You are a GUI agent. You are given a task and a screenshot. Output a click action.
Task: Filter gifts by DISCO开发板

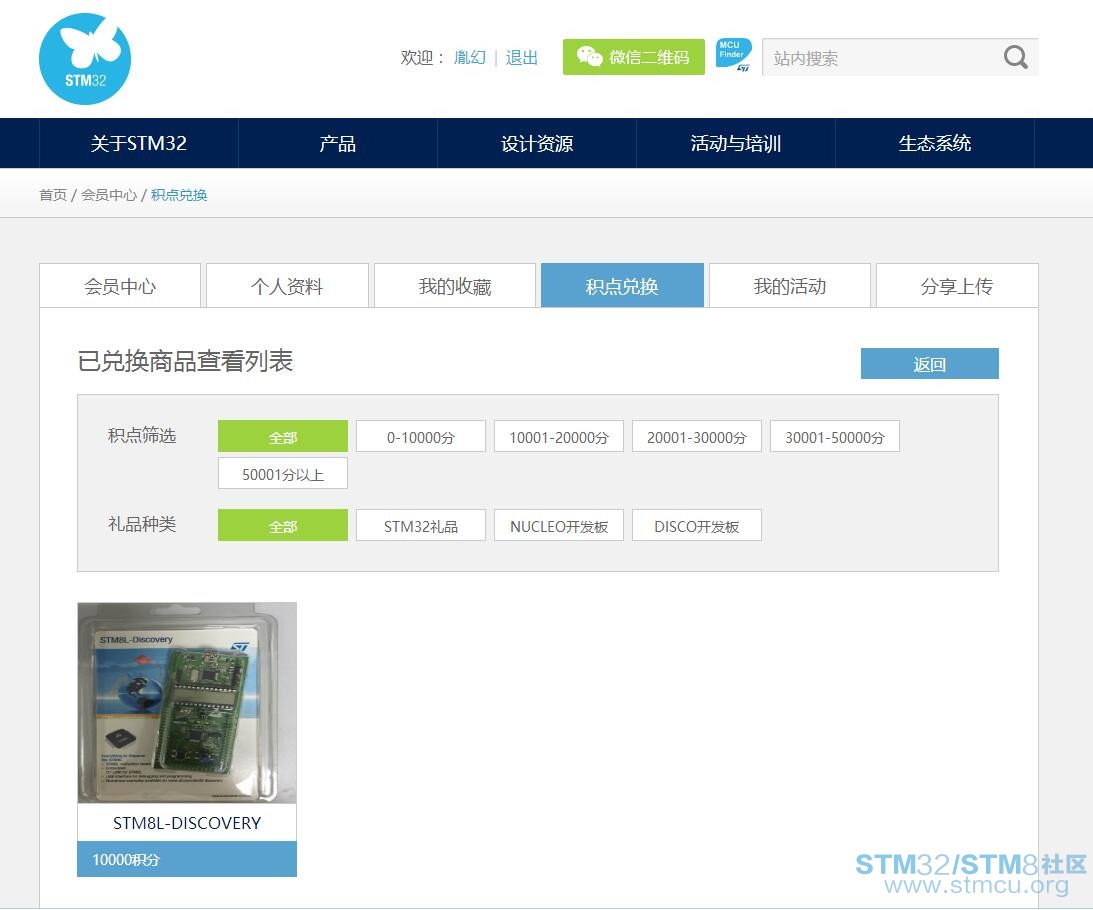(x=697, y=526)
